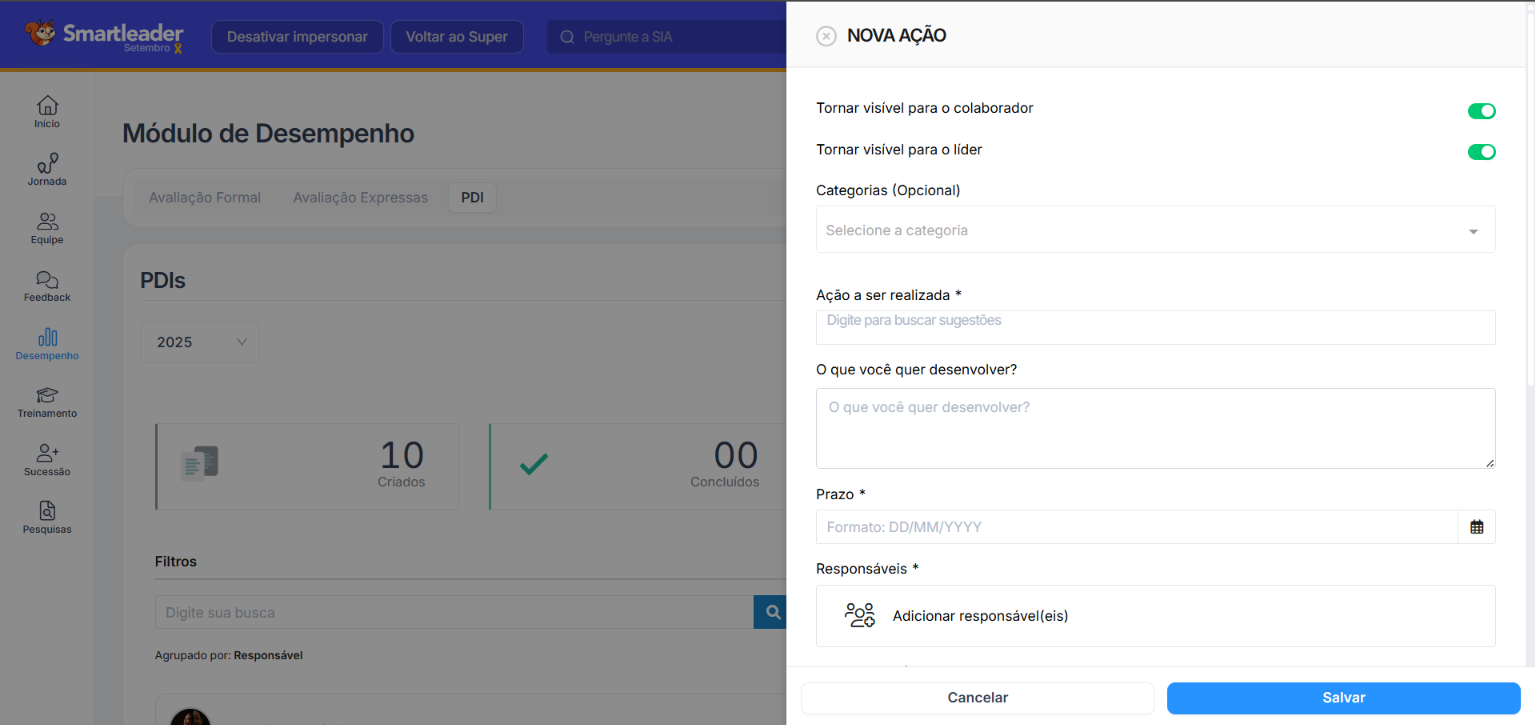The height and width of the screenshot is (725, 1535).
Task: Toggle visibility for the líder
Action: point(1481,152)
